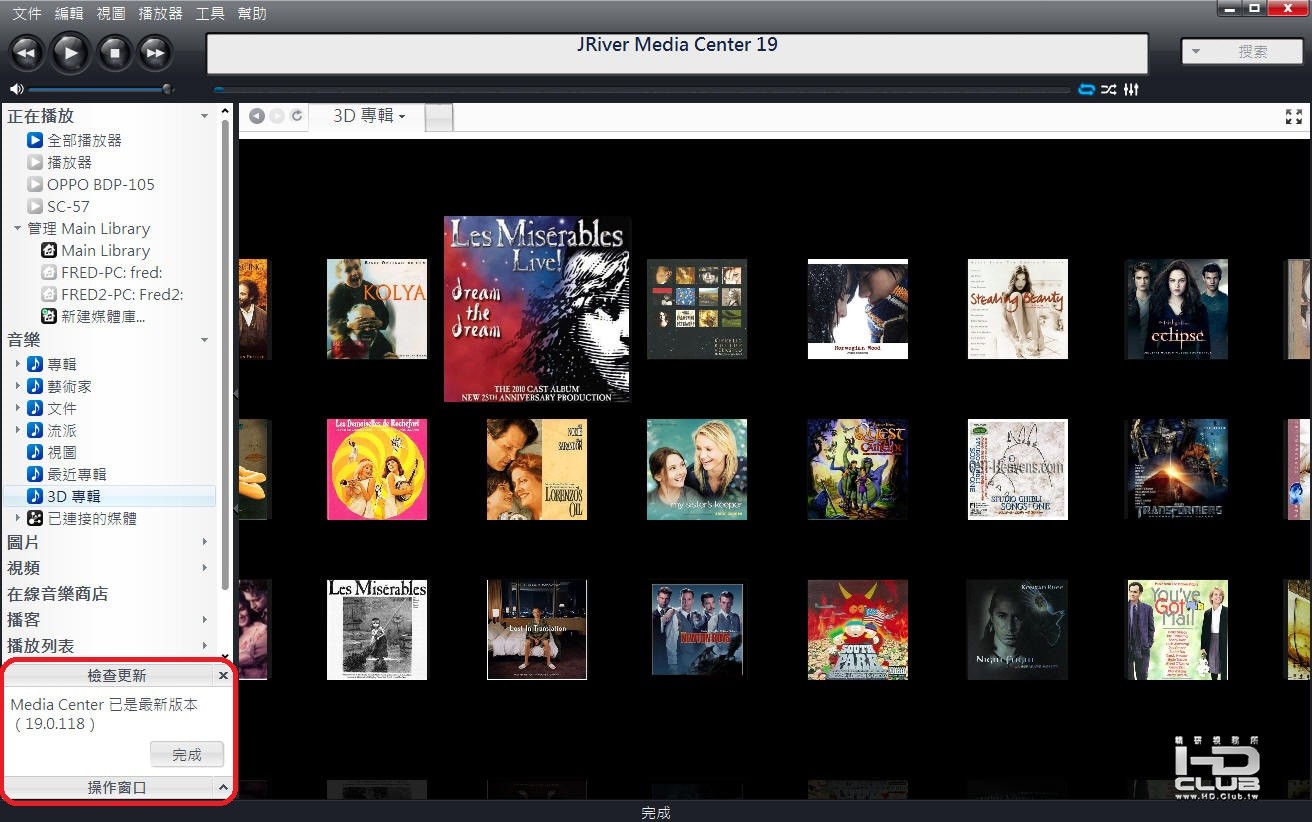Viewport: 1312px width, 822px height.
Task: Expand the 播客 section arrow
Action: 205,620
